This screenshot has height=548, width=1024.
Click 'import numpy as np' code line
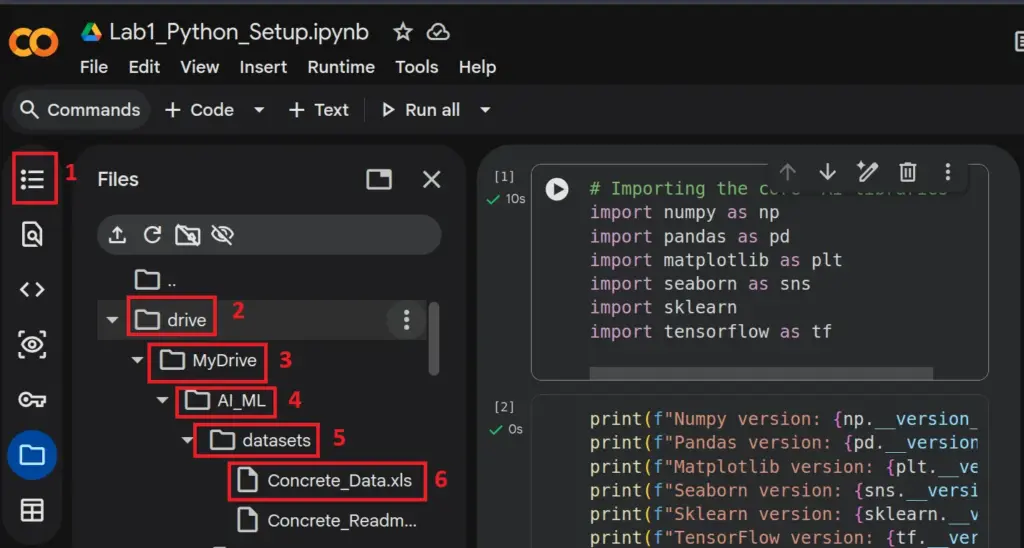684,213
